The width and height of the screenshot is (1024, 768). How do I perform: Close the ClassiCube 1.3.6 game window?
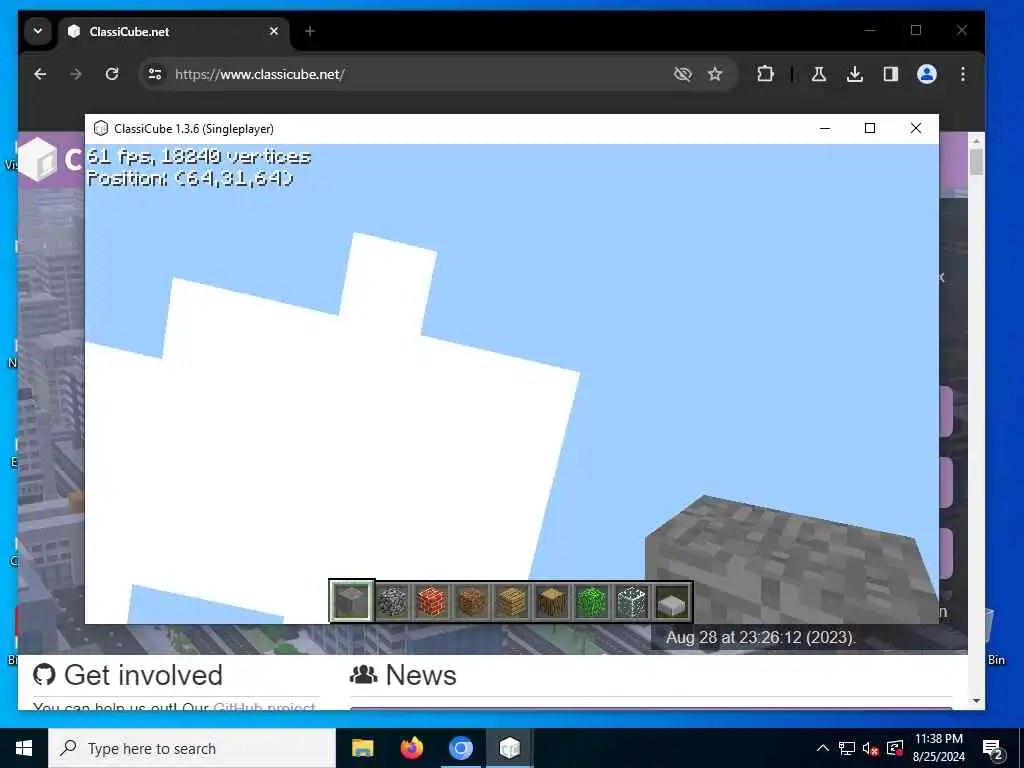tap(916, 128)
